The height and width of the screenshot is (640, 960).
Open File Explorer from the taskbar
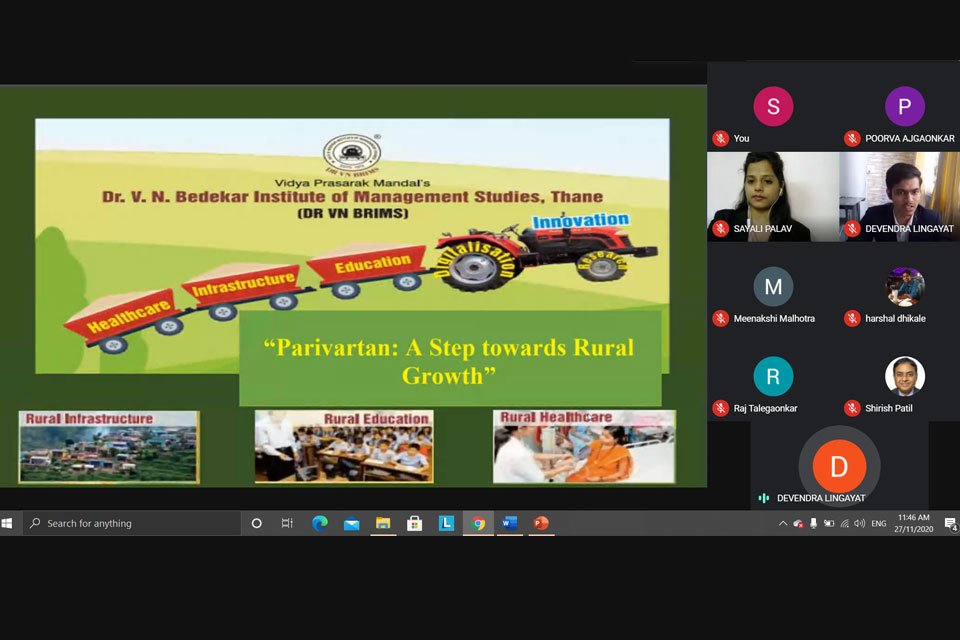383,523
